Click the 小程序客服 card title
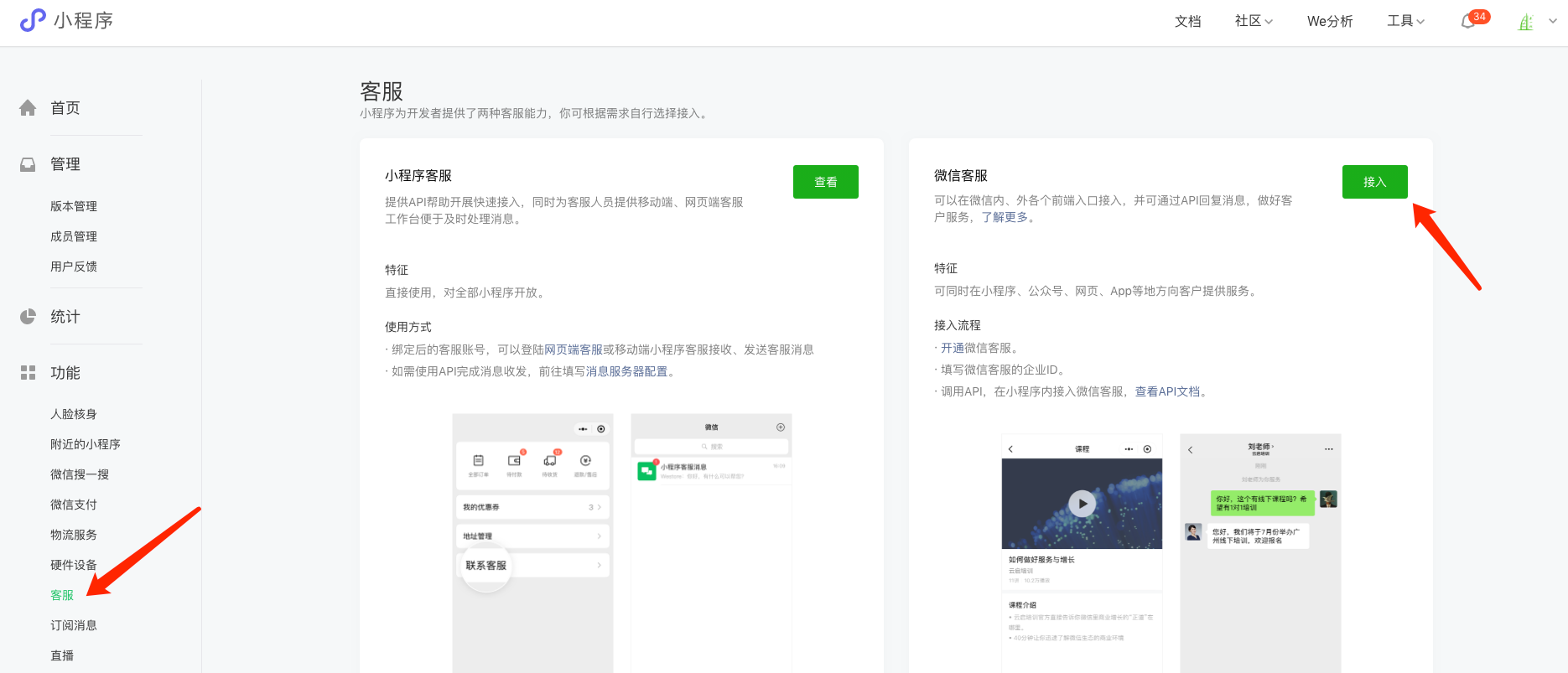Viewport: 1568px width, 673px height. [418, 175]
